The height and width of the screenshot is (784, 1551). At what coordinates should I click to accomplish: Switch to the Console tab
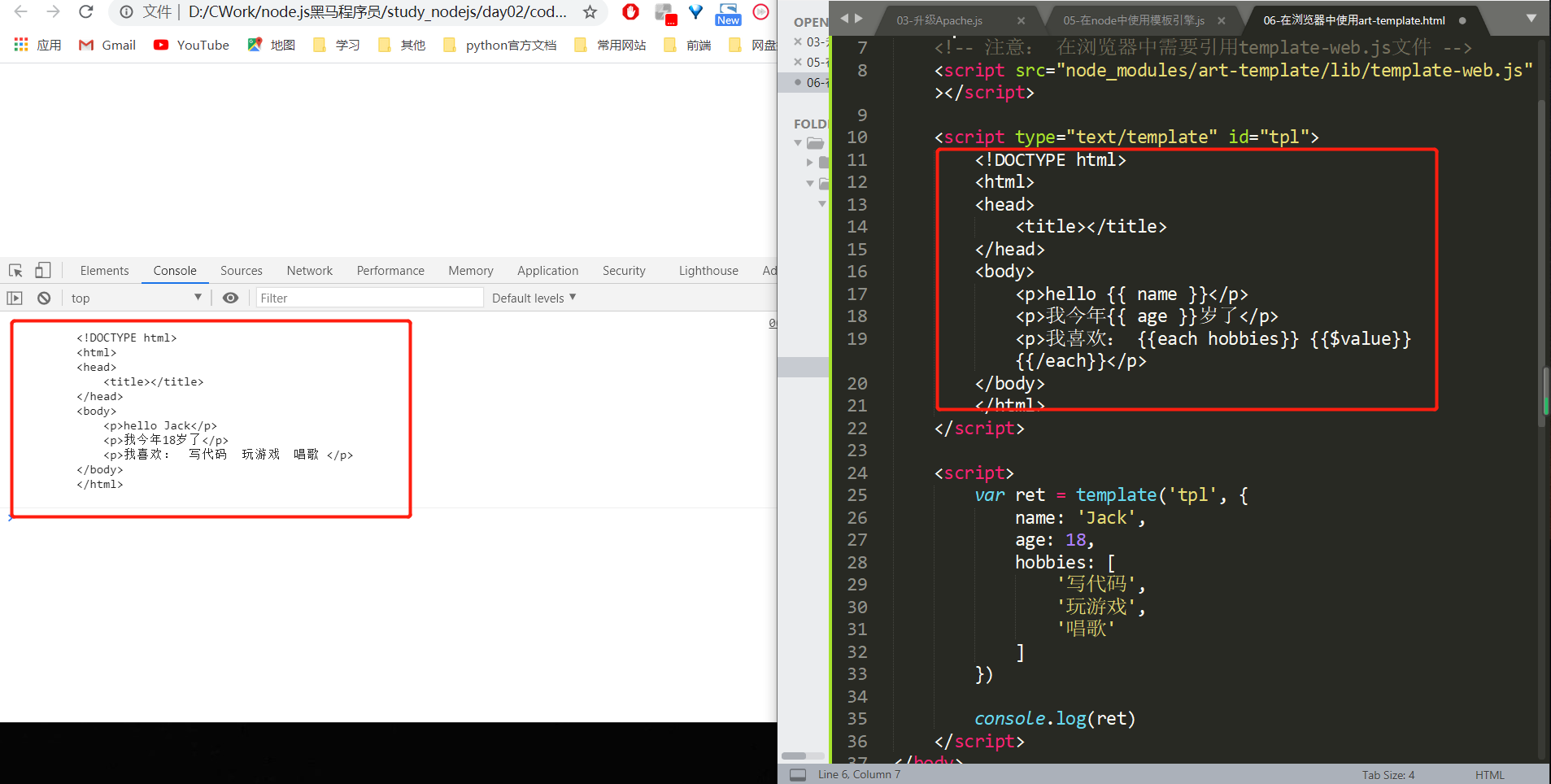pyautogui.click(x=175, y=271)
